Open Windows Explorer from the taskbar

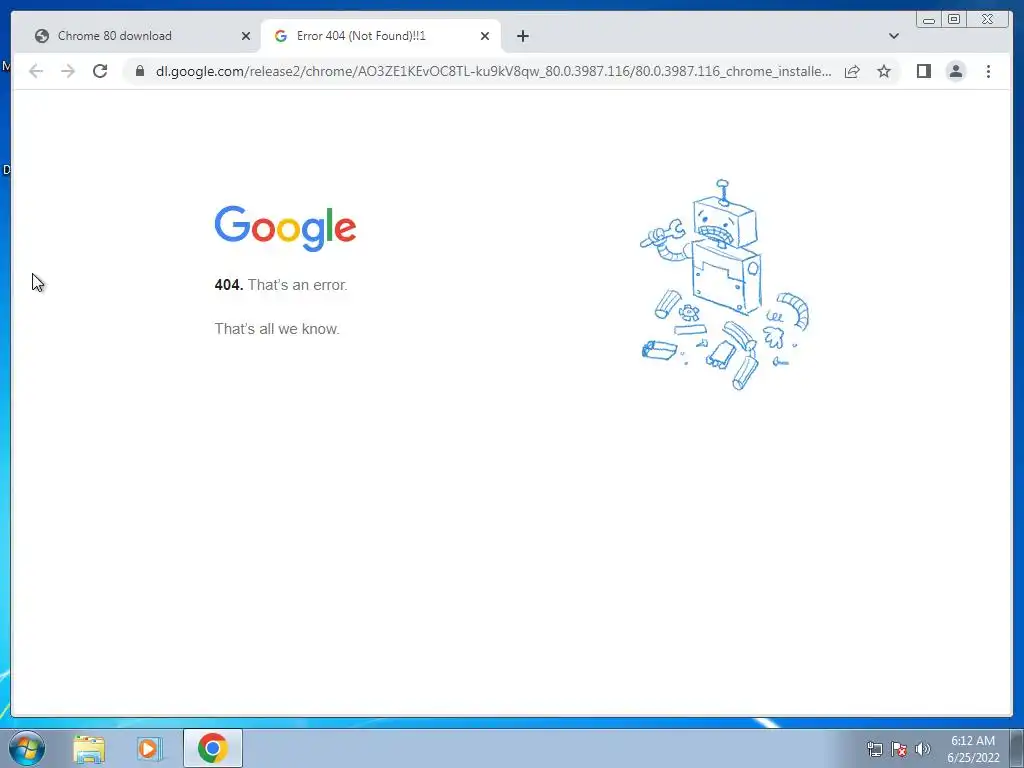[89, 749]
